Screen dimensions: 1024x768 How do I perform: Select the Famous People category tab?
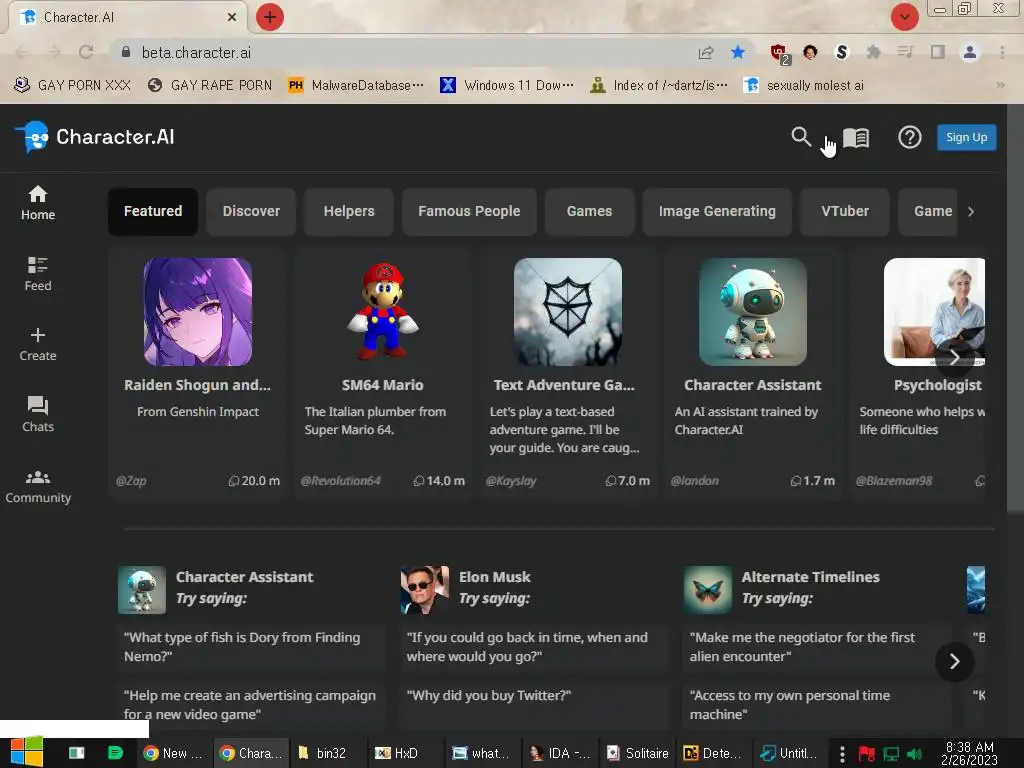coord(469,212)
